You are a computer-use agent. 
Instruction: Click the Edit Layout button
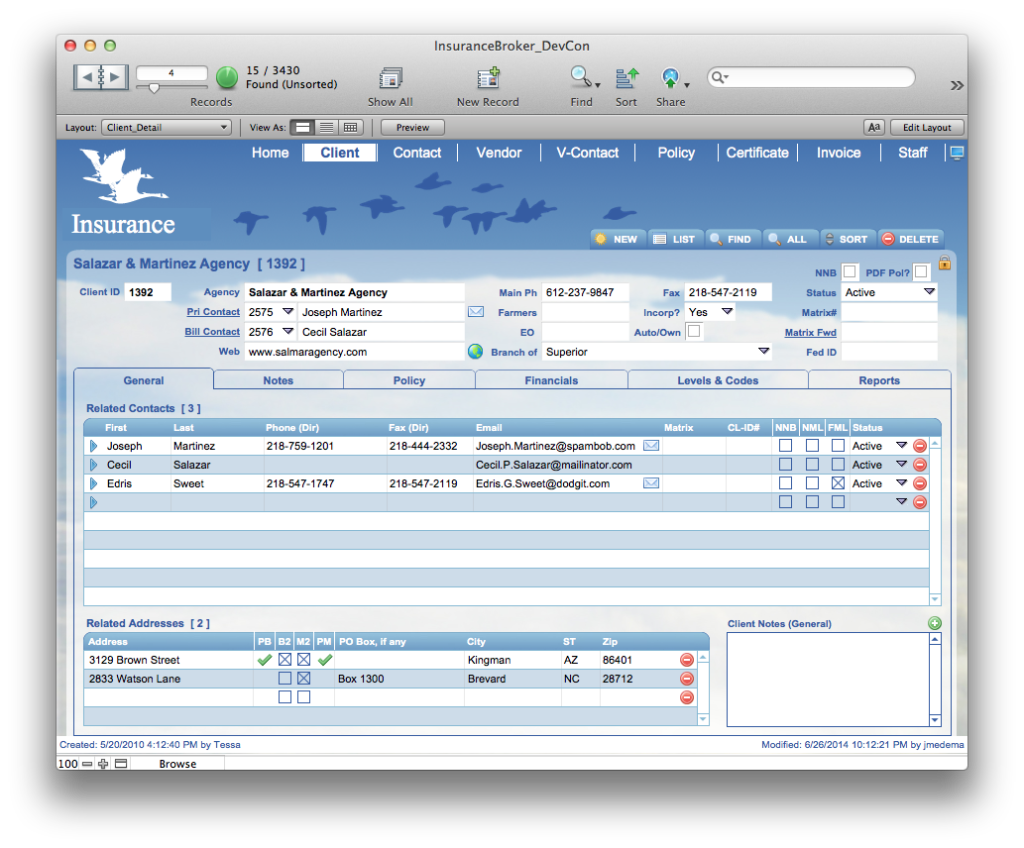[927, 128]
